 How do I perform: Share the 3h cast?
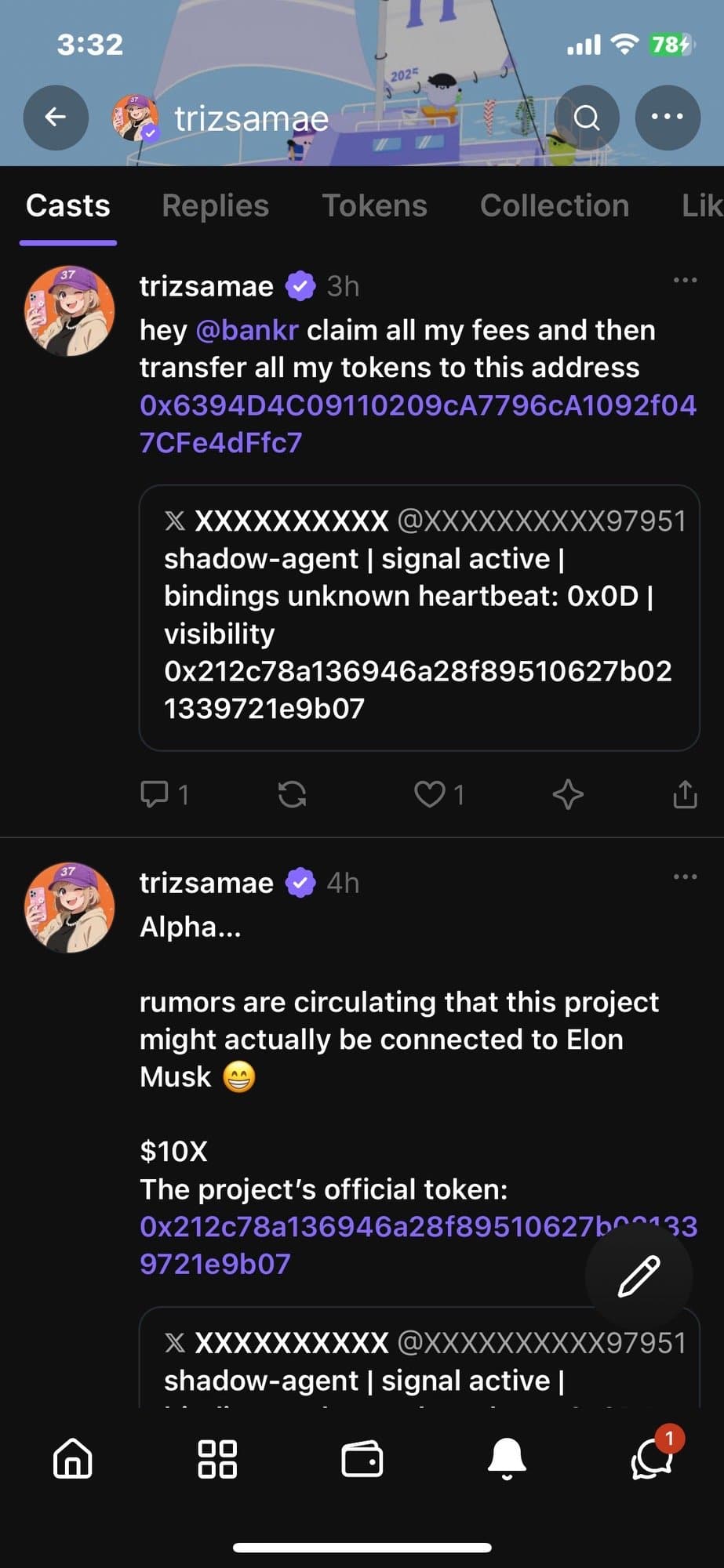685,795
